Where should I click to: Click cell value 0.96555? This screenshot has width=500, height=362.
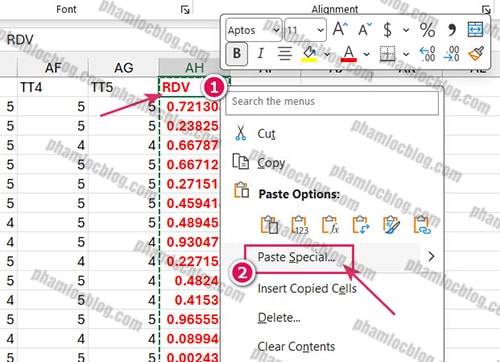193,319
